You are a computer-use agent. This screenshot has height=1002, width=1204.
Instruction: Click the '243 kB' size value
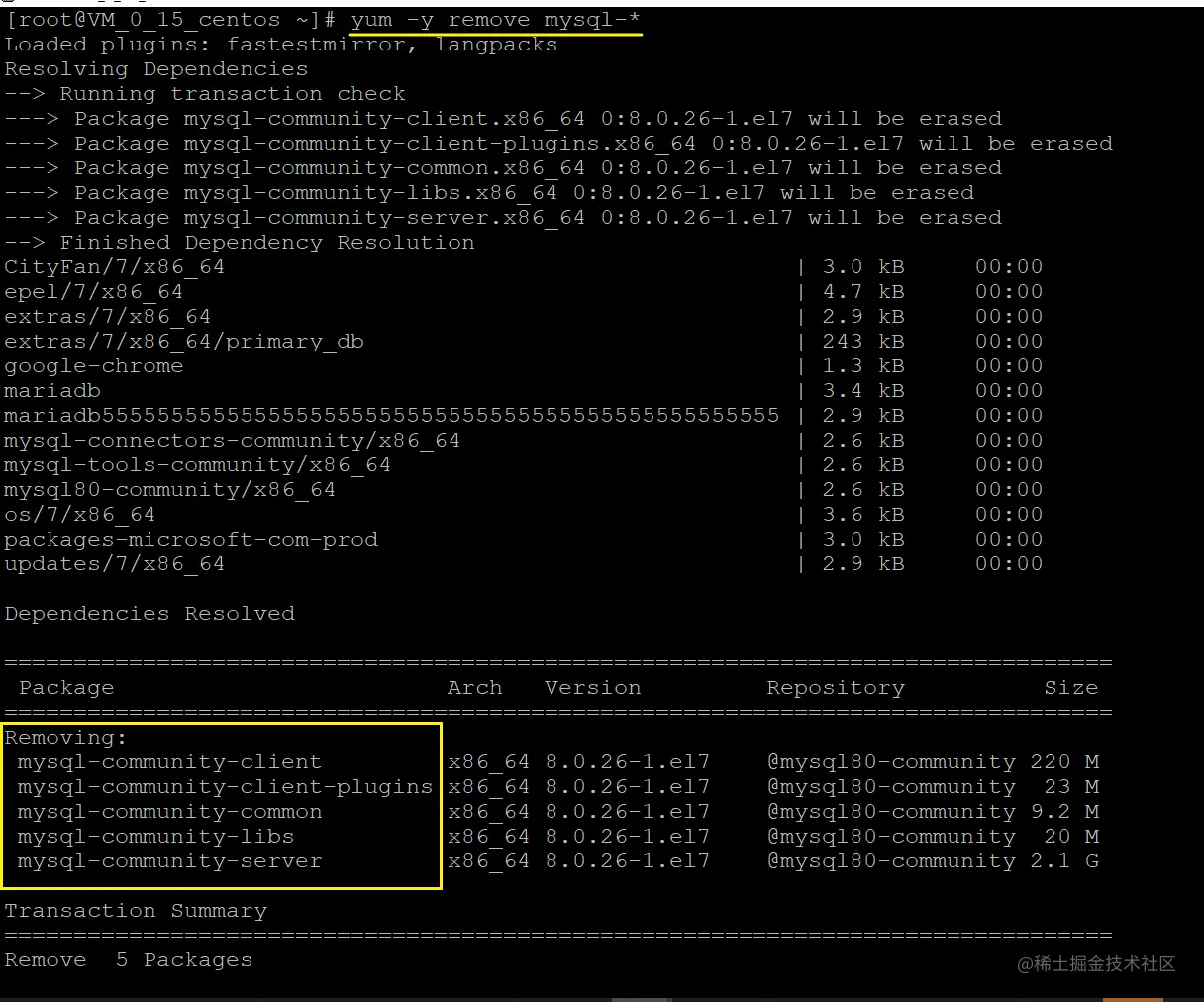tap(863, 342)
